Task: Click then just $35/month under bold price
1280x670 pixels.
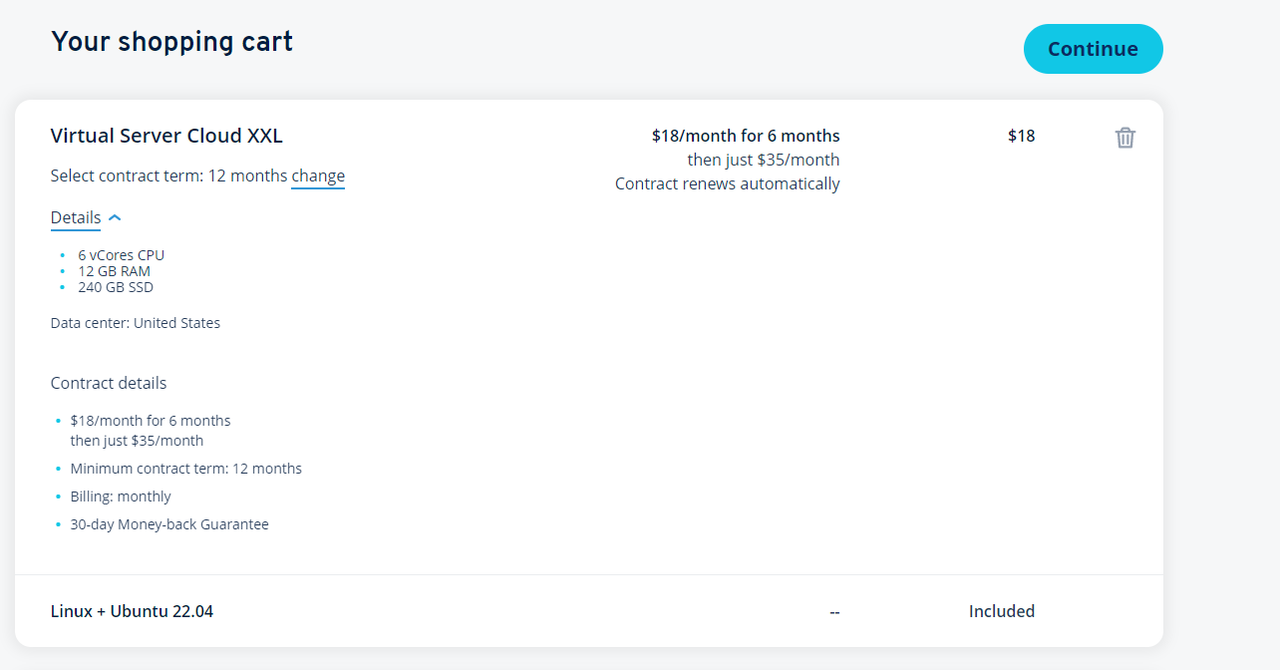Action: (x=764, y=160)
